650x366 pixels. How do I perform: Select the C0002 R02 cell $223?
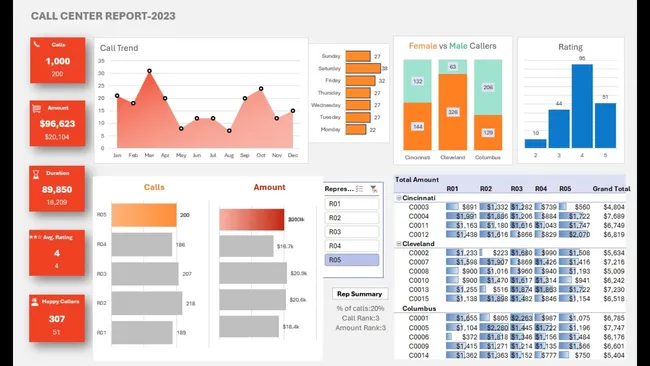pos(494,252)
